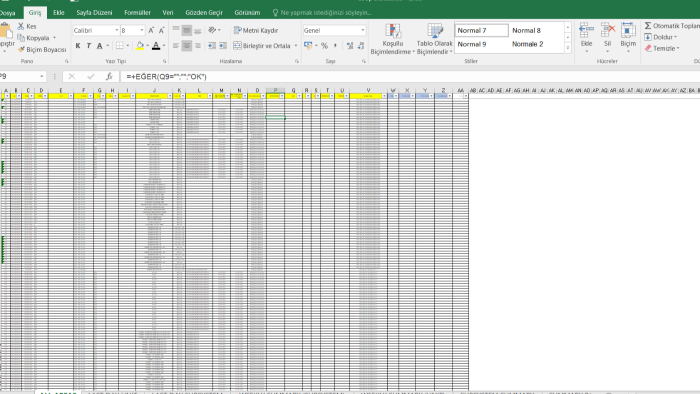Click the borders grid icon

tap(120, 46)
